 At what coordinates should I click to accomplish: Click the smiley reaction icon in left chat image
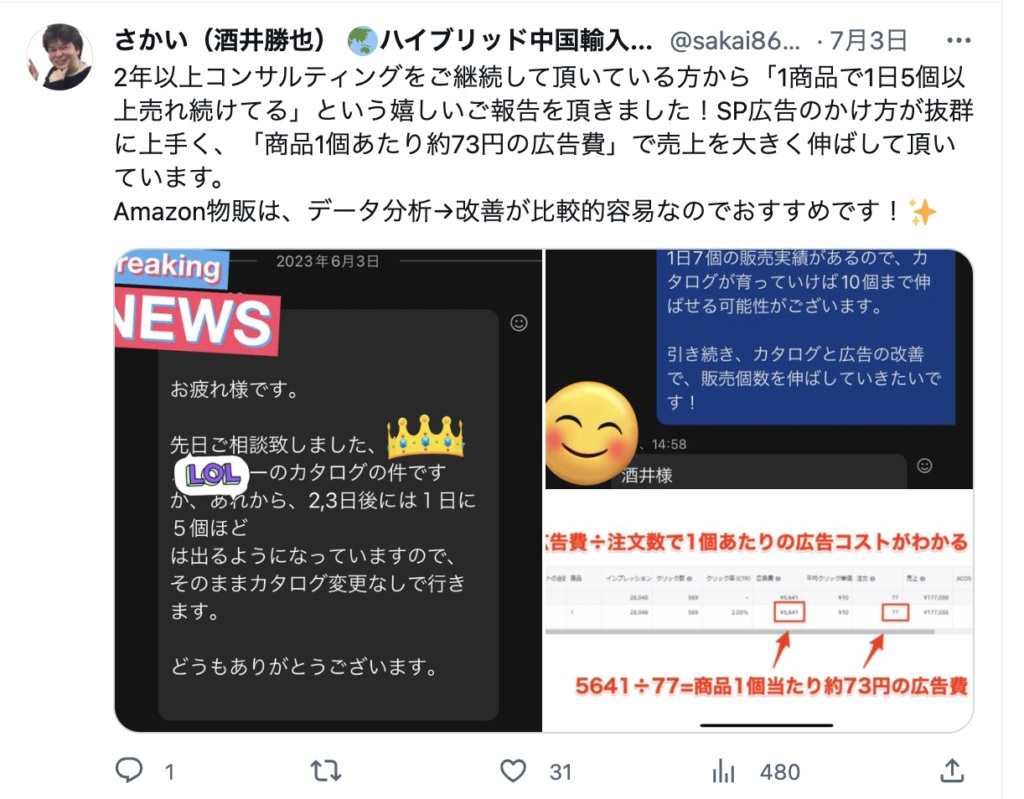519,323
